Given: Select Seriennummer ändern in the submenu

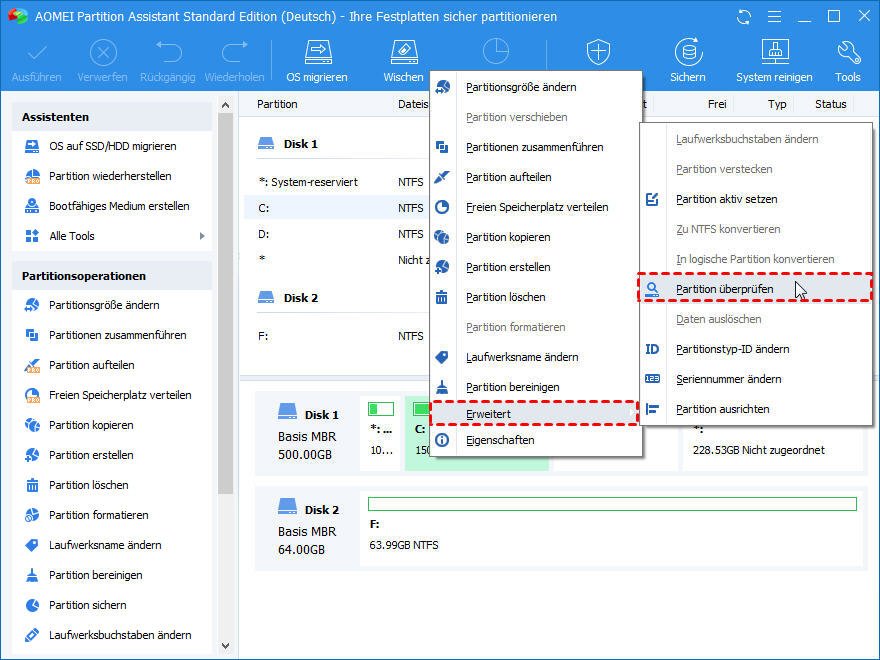Looking at the screenshot, I should click(755, 379).
